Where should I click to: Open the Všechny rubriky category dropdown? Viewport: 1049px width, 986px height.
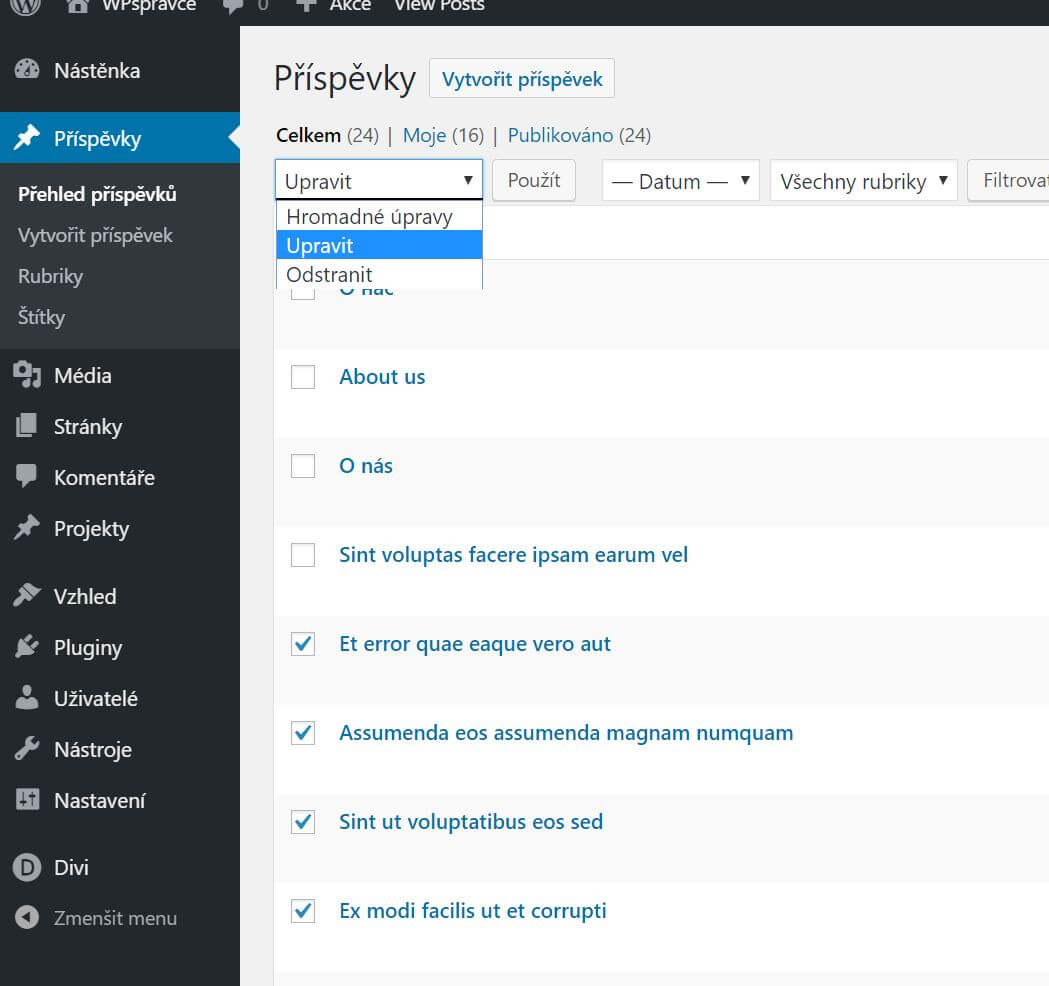(x=864, y=181)
